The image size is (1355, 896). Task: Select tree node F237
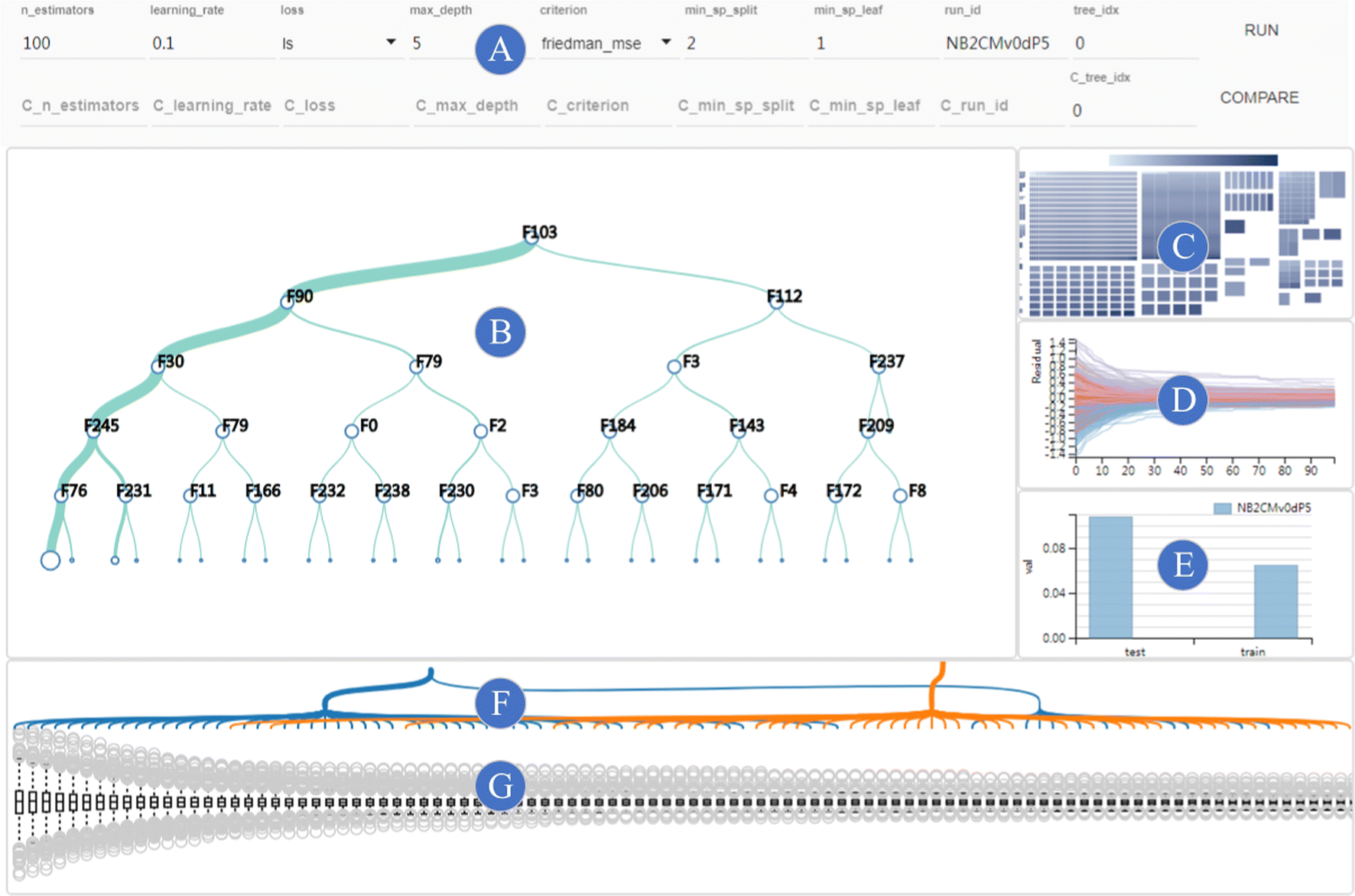pyautogui.click(x=878, y=366)
